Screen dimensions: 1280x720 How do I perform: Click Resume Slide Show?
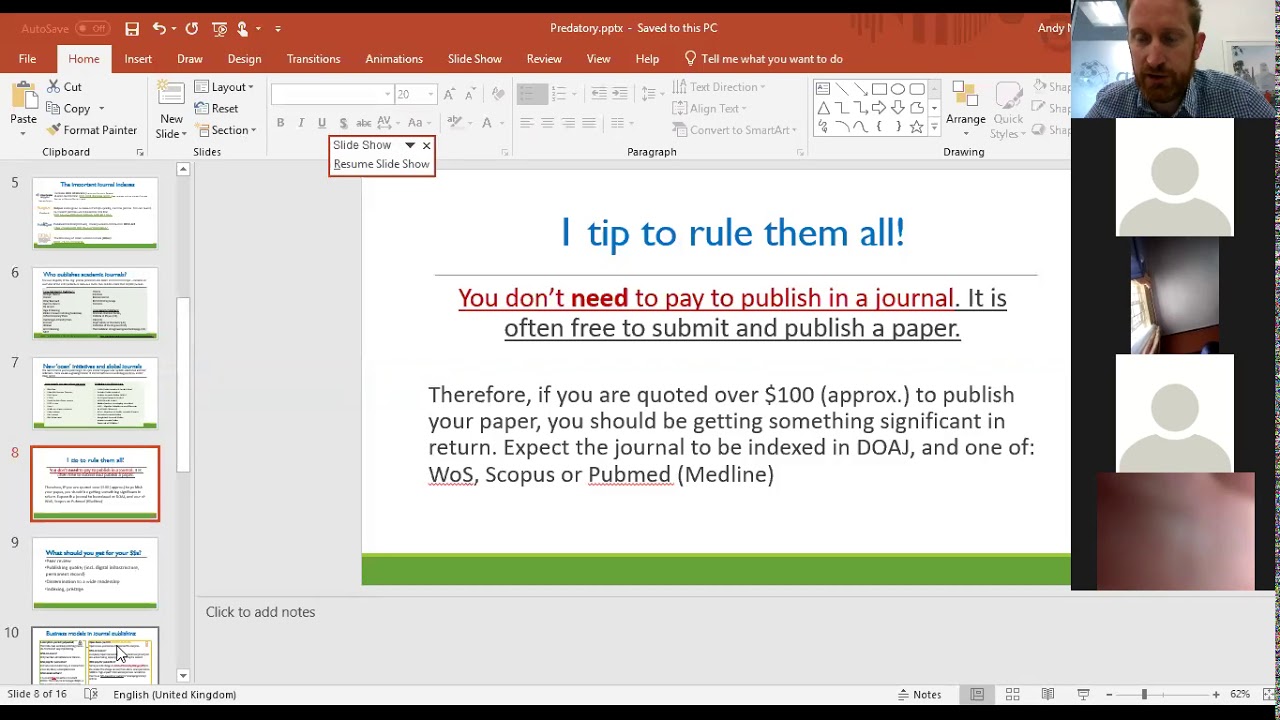381,164
